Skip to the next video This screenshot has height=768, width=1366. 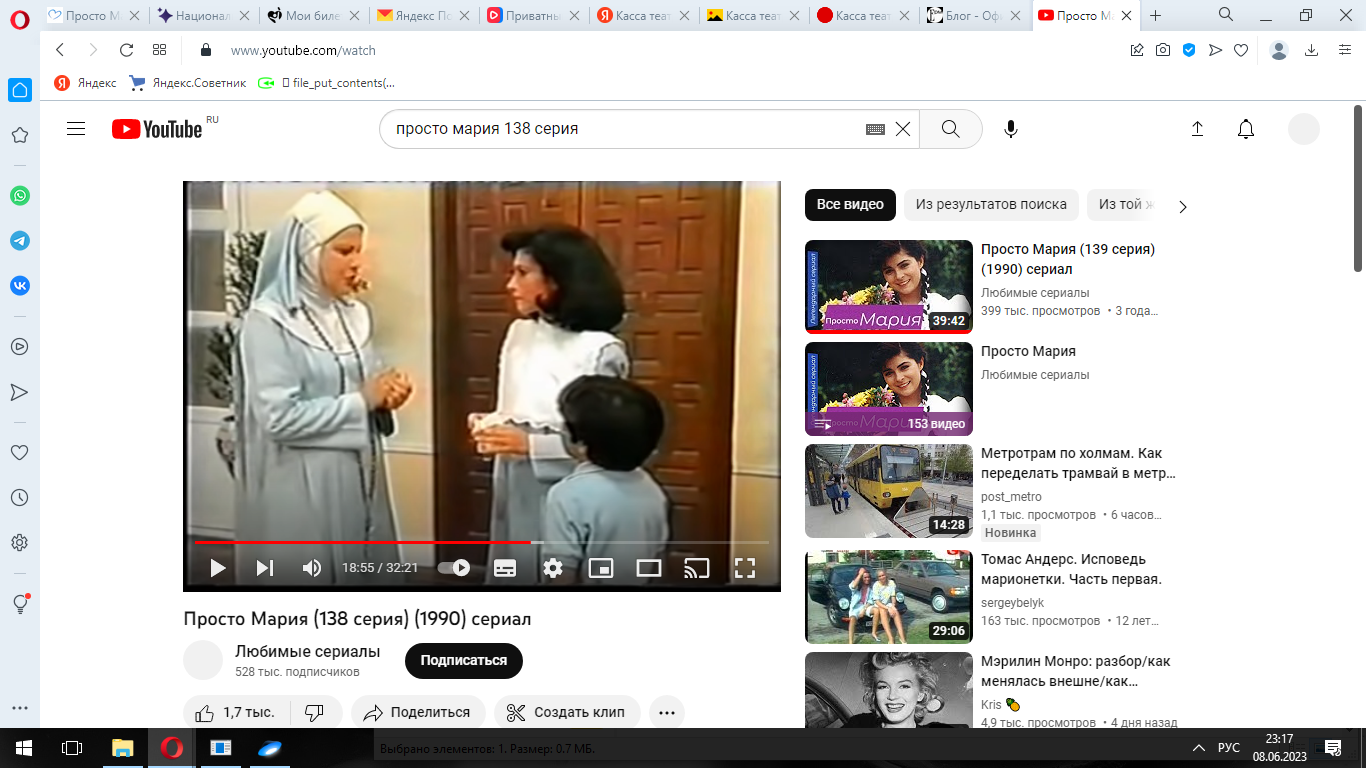[x=264, y=568]
